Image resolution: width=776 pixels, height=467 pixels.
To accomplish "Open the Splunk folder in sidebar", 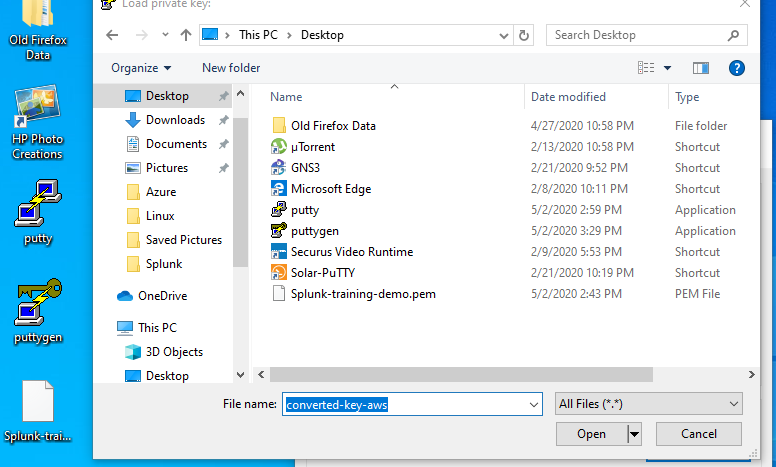I will [163, 264].
